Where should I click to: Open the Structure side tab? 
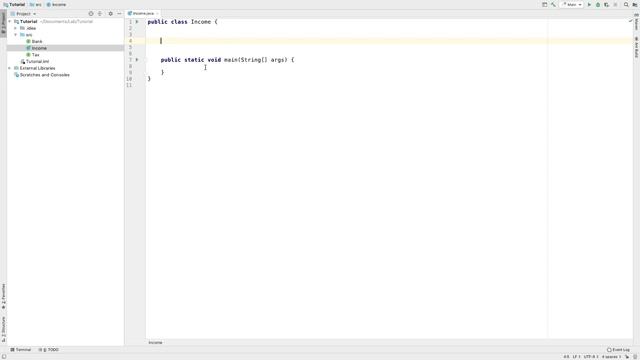click(3, 329)
